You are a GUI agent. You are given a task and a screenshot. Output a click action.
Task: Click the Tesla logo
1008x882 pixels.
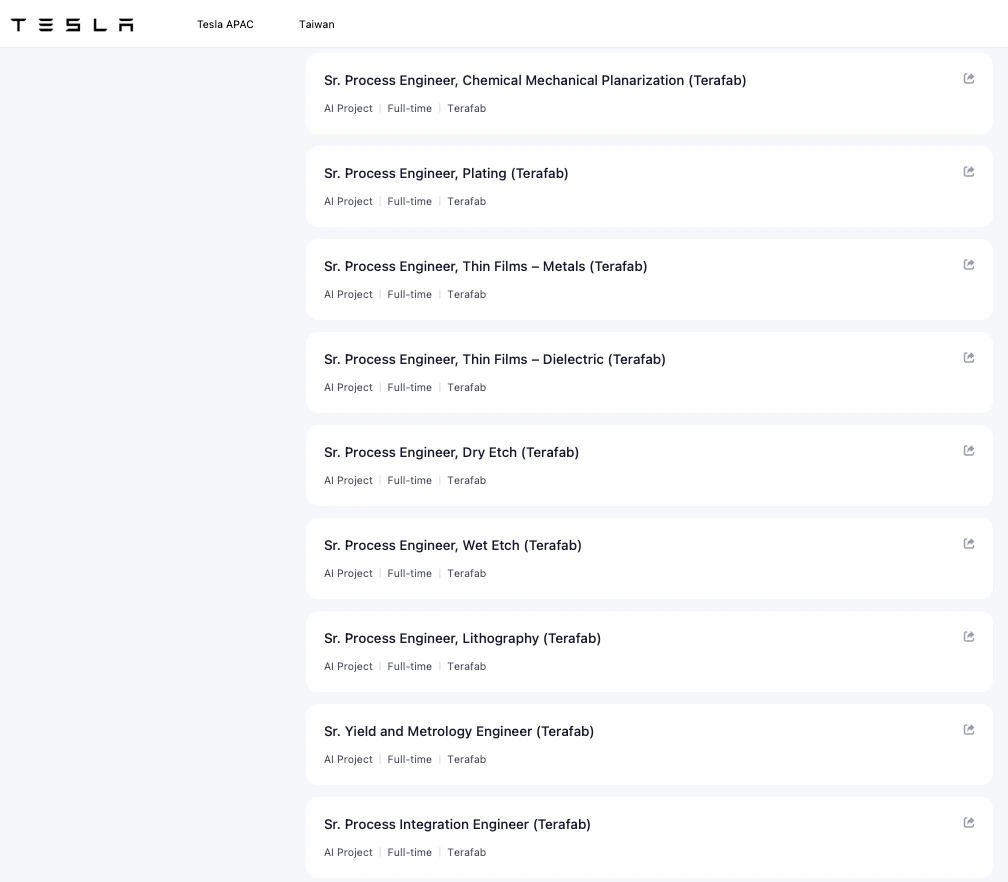[72, 25]
